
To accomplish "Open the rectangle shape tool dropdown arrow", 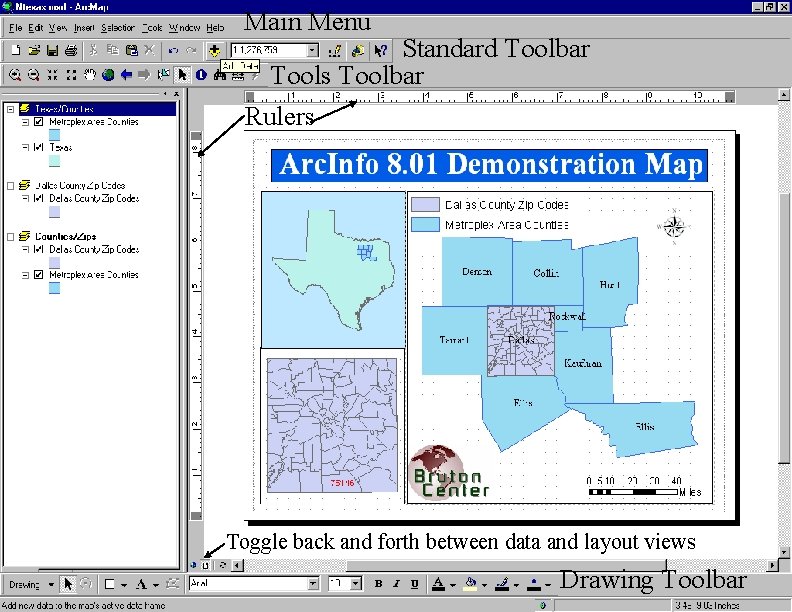I will (x=123, y=585).
